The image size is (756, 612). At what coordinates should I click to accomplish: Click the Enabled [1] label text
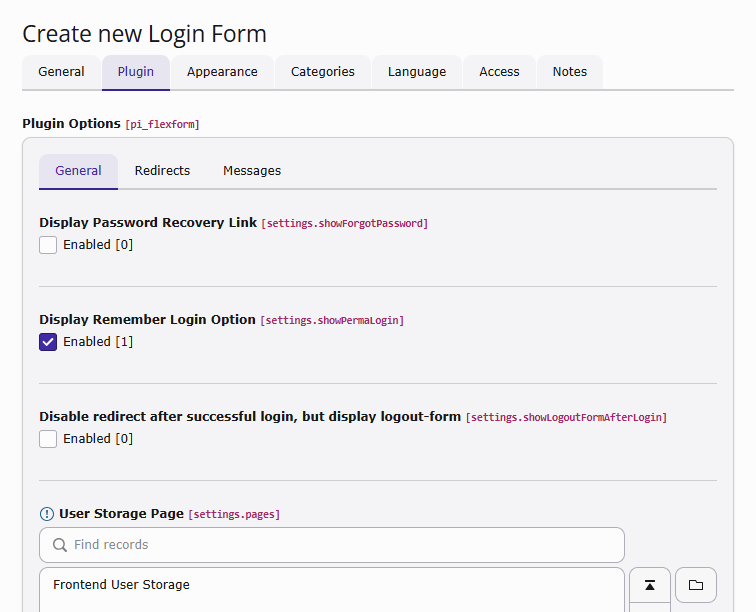98,342
